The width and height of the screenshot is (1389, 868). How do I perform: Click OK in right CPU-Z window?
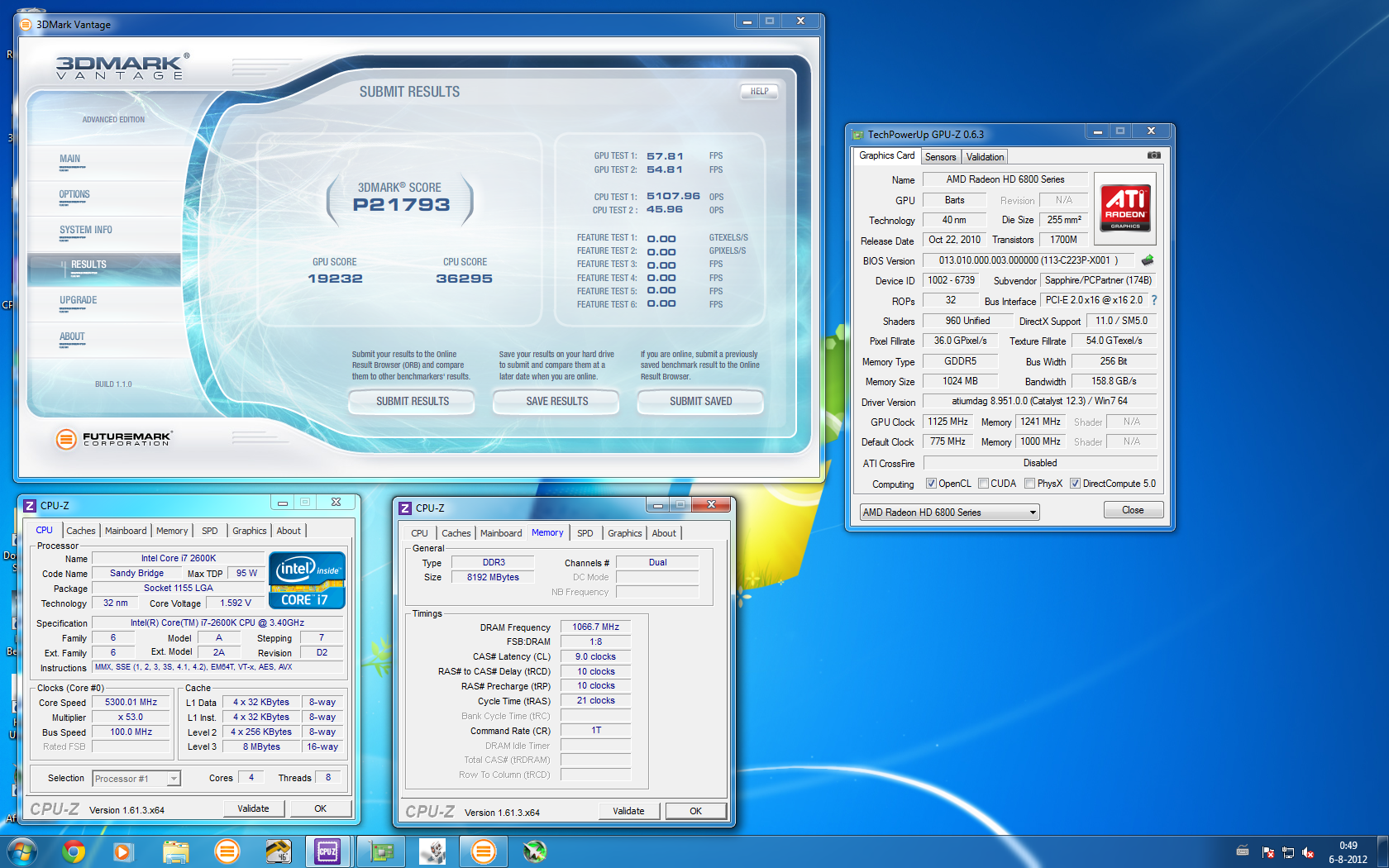pos(696,811)
